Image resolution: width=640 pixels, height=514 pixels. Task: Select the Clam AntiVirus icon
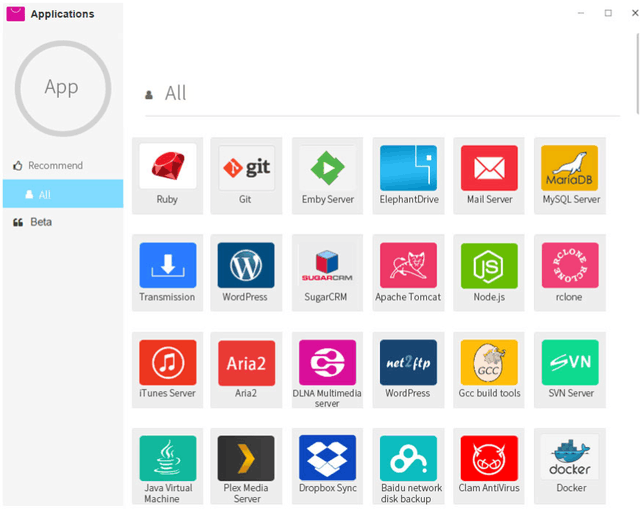click(489, 458)
